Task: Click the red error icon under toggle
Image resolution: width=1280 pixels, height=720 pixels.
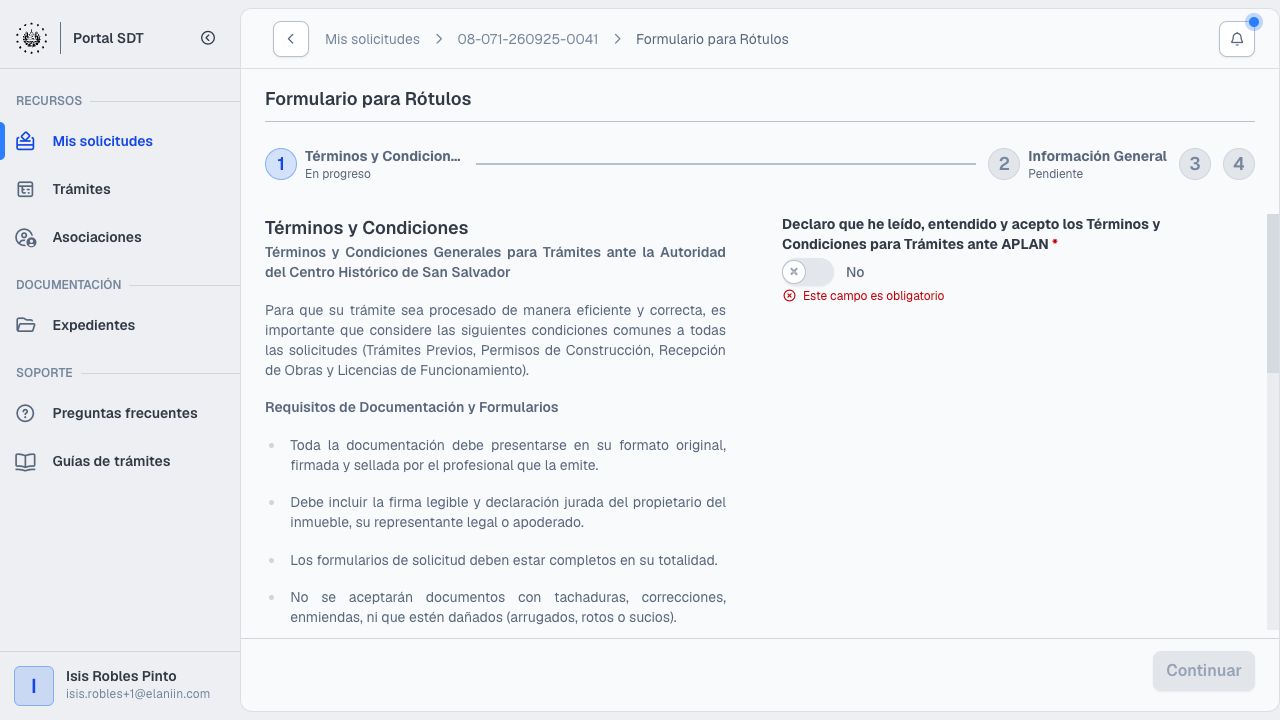Action: pyautogui.click(x=789, y=296)
